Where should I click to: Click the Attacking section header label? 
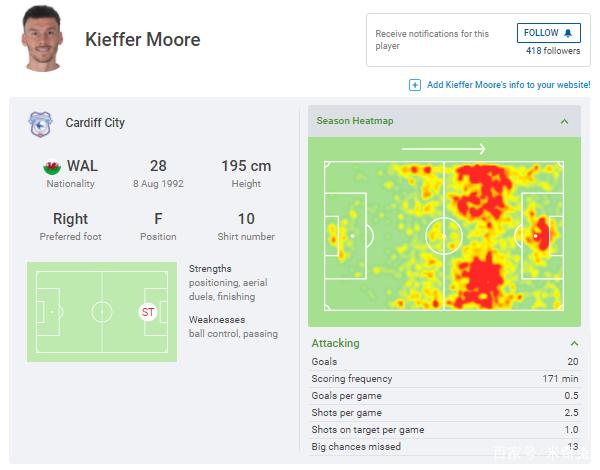tap(335, 343)
